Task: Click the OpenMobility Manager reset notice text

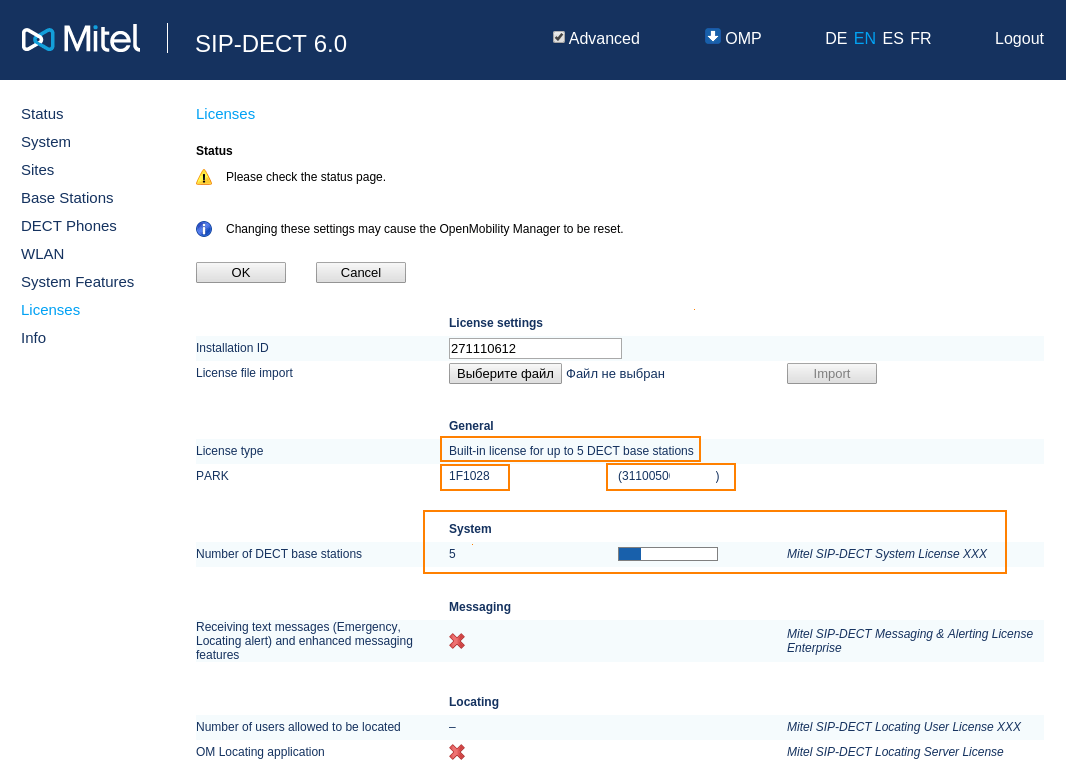Action: pos(424,229)
